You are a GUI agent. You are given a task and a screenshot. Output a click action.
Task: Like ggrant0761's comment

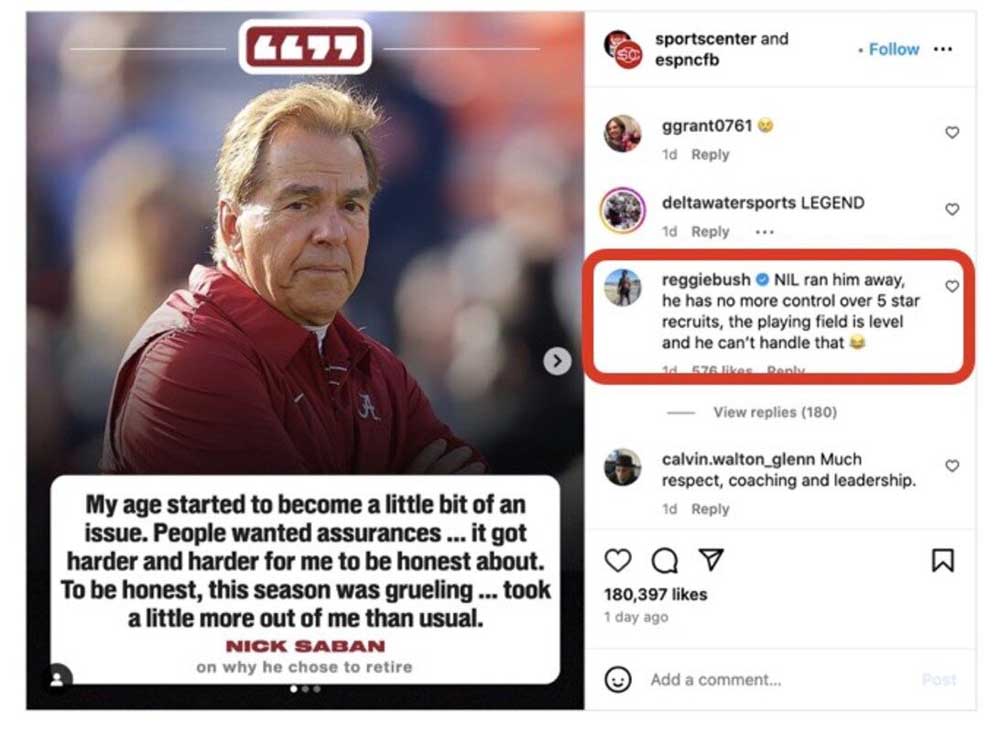[x=952, y=132]
